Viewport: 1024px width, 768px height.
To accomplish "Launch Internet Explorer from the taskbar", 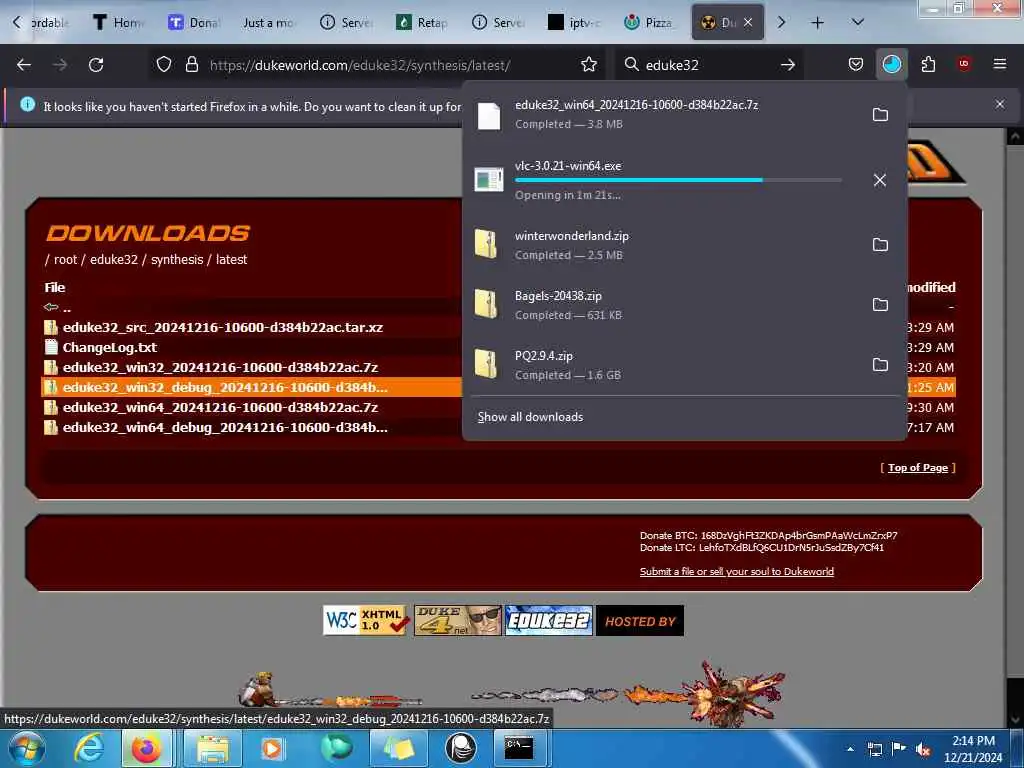I will 89,748.
